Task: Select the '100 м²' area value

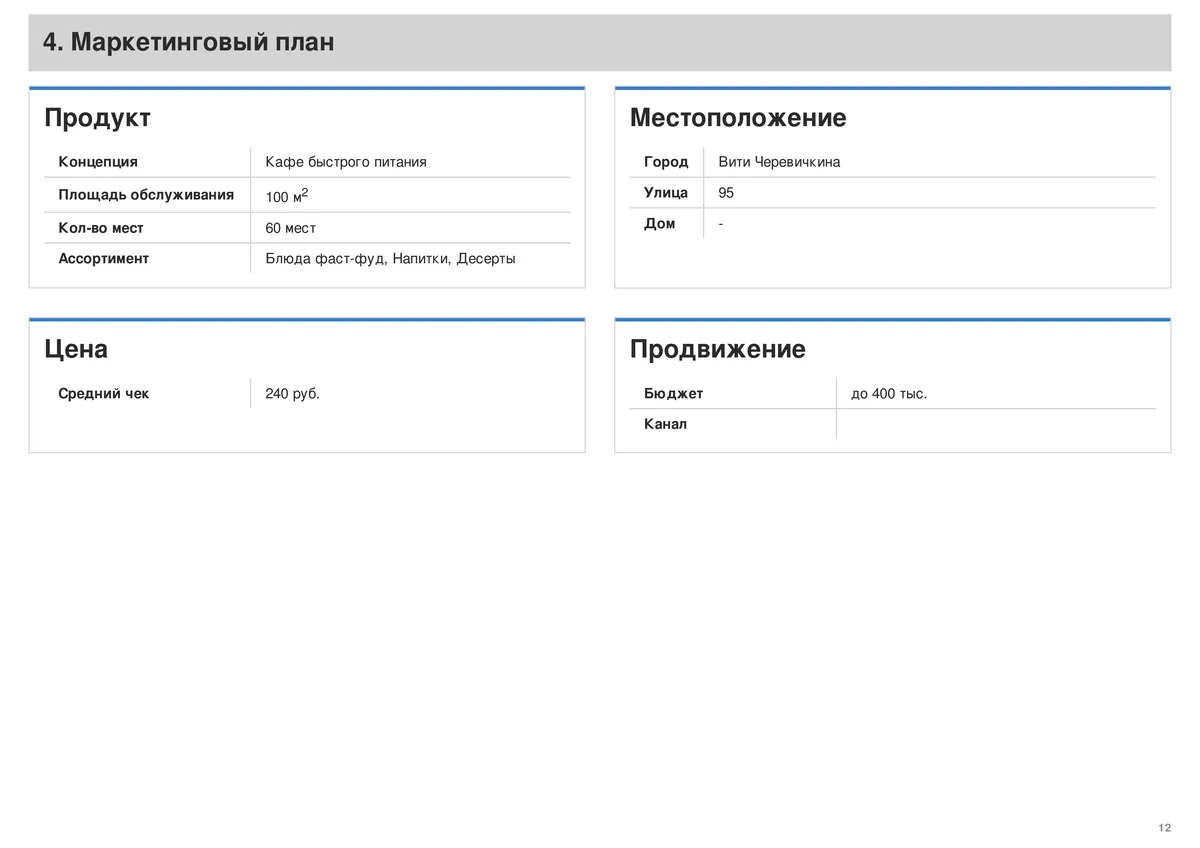Action: click(287, 196)
